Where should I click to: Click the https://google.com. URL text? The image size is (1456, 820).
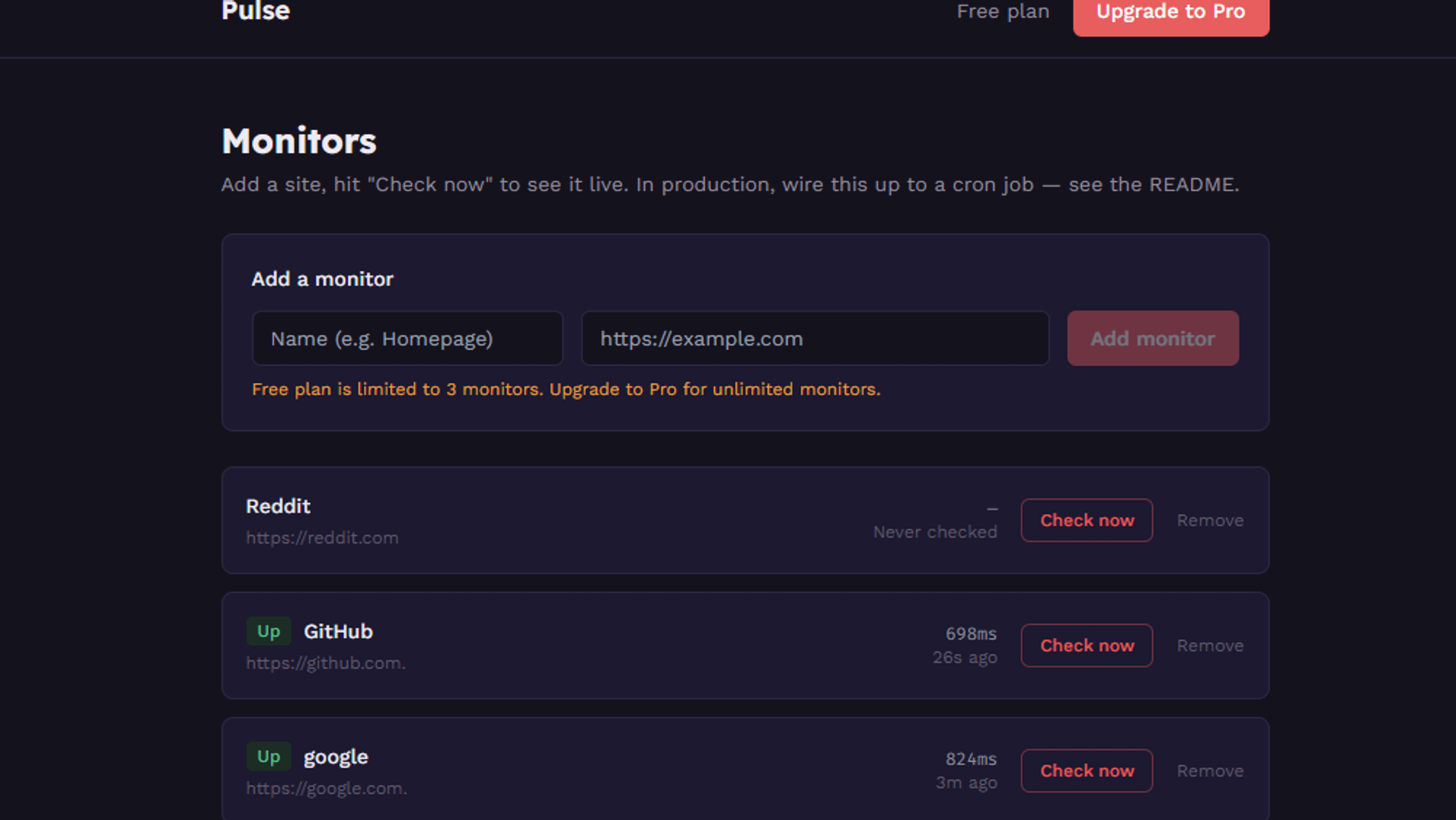[x=327, y=788]
